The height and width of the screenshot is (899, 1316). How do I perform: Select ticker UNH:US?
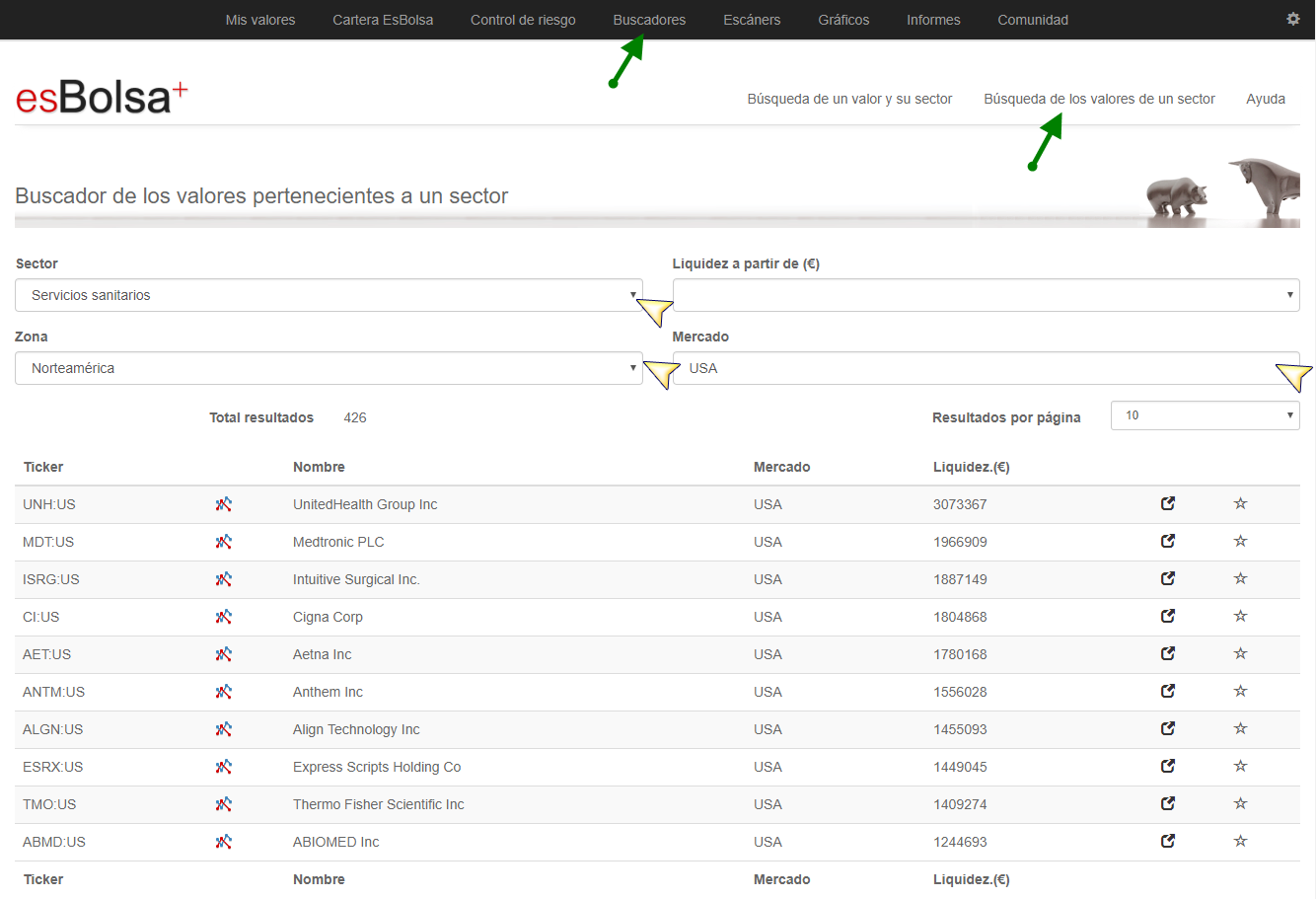49,504
